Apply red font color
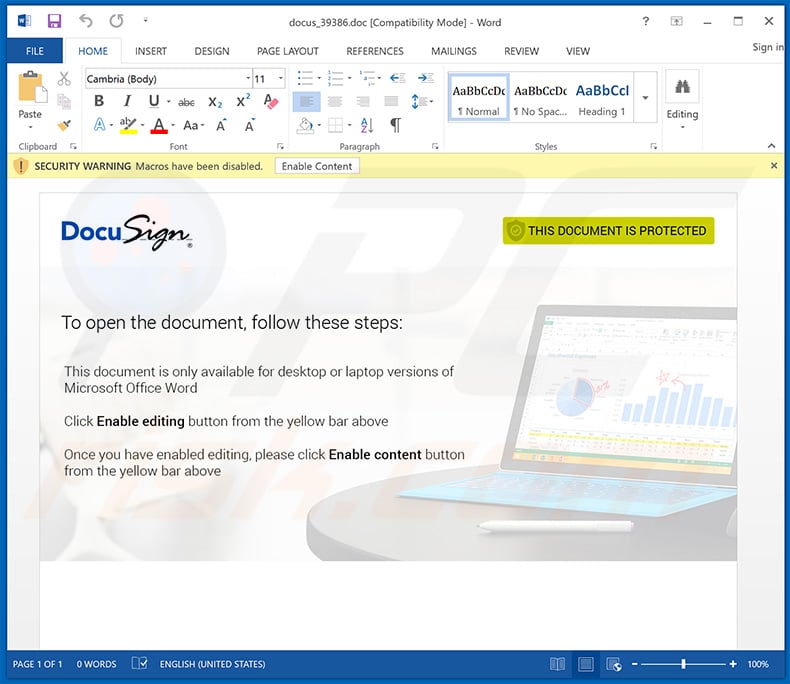 pos(159,125)
